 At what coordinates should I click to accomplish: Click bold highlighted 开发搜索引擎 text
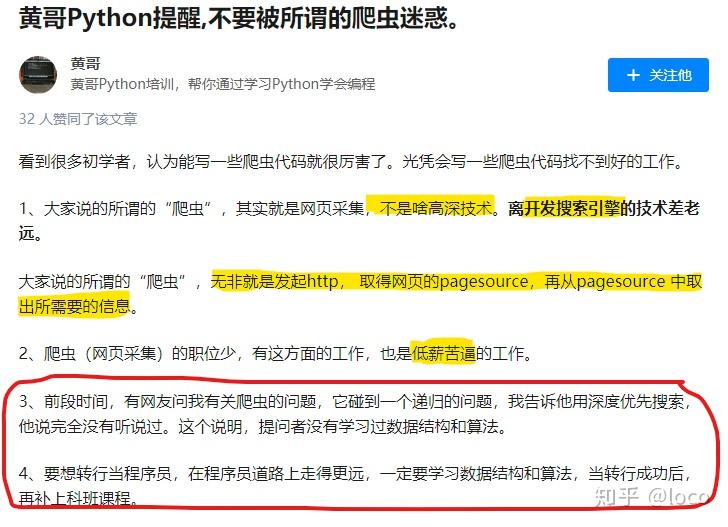tap(572, 208)
